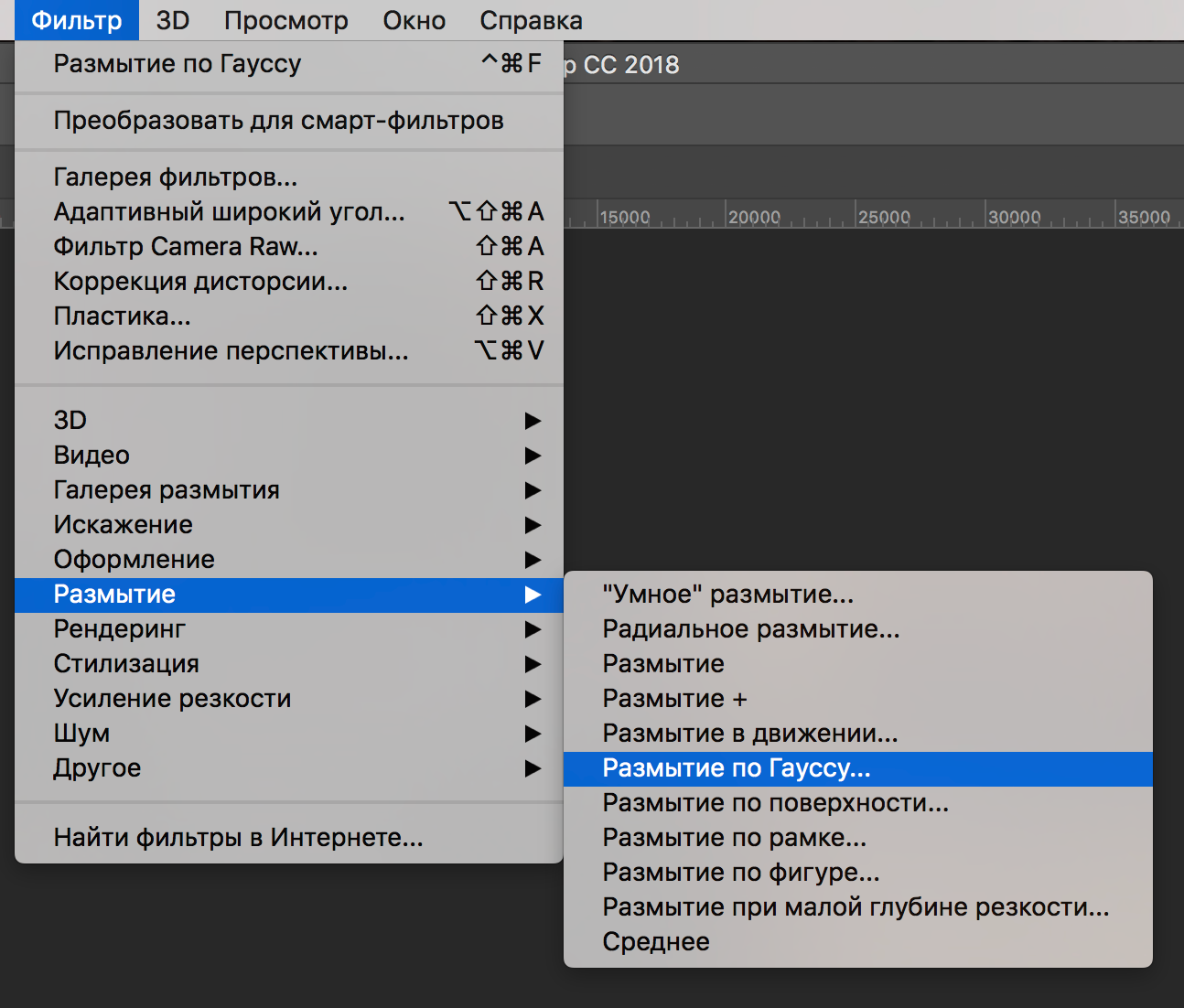Select Радиальное размытие from submenu
The width and height of the screenshot is (1184, 1008).
click(750, 628)
